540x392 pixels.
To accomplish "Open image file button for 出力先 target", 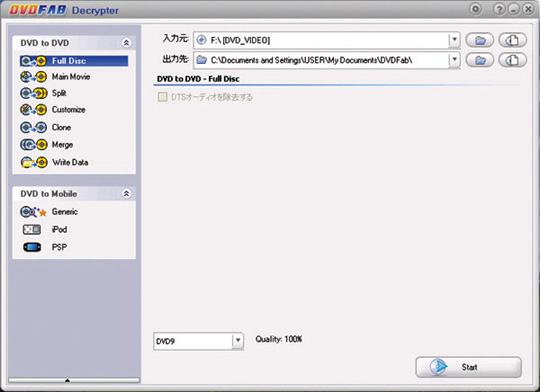I will click(x=513, y=60).
